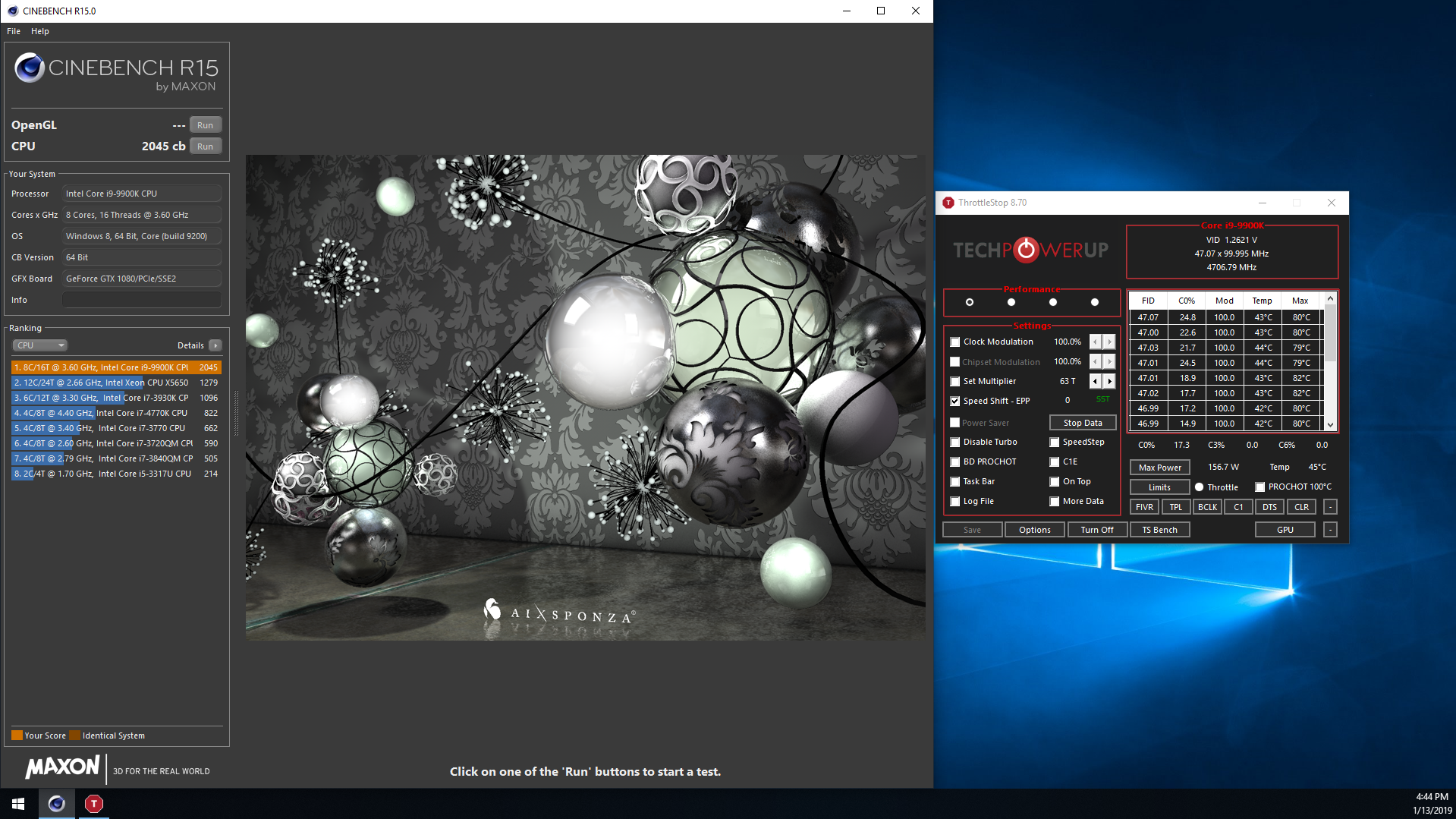1456x819 pixels.
Task: Expand Ranking Details arrow
Action: point(215,345)
